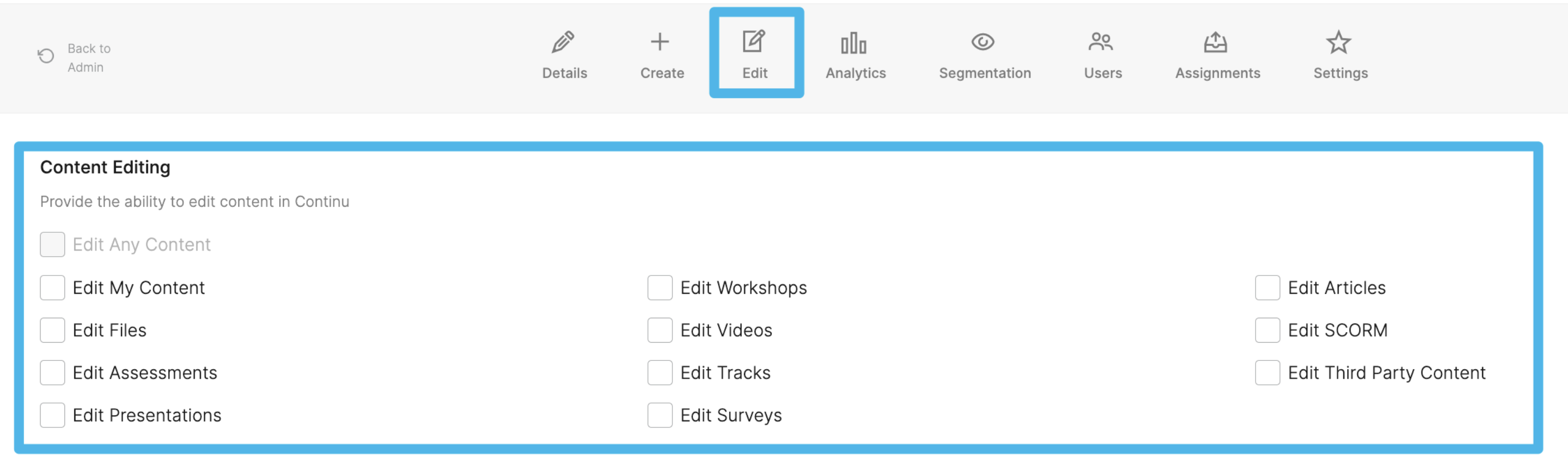The image size is (1568, 469).
Task: Select the Edit Any Content checkbox
Action: [52, 244]
